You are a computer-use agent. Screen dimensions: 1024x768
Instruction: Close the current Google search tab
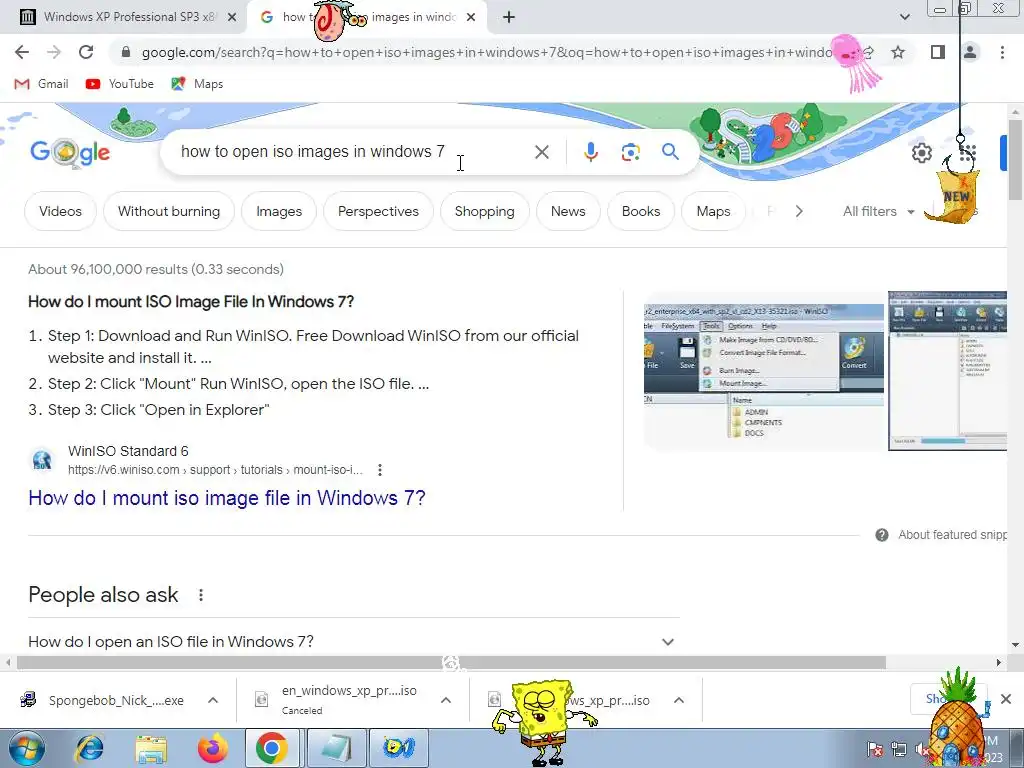pos(471,18)
